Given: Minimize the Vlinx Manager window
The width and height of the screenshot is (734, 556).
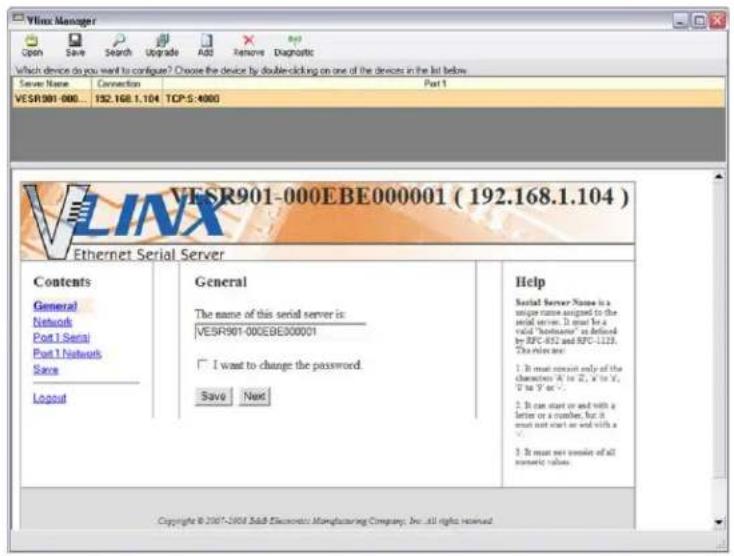Looking at the screenshot, I should pos(681,21).
